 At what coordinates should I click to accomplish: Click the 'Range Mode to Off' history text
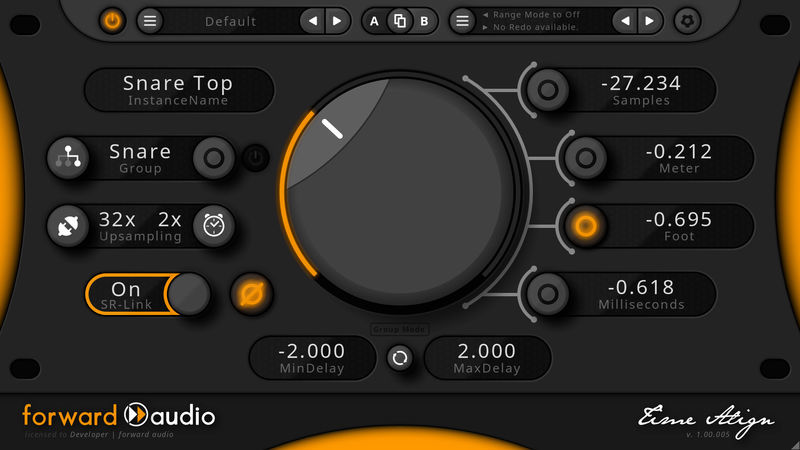pyautogui.click(x=536, y=15)
